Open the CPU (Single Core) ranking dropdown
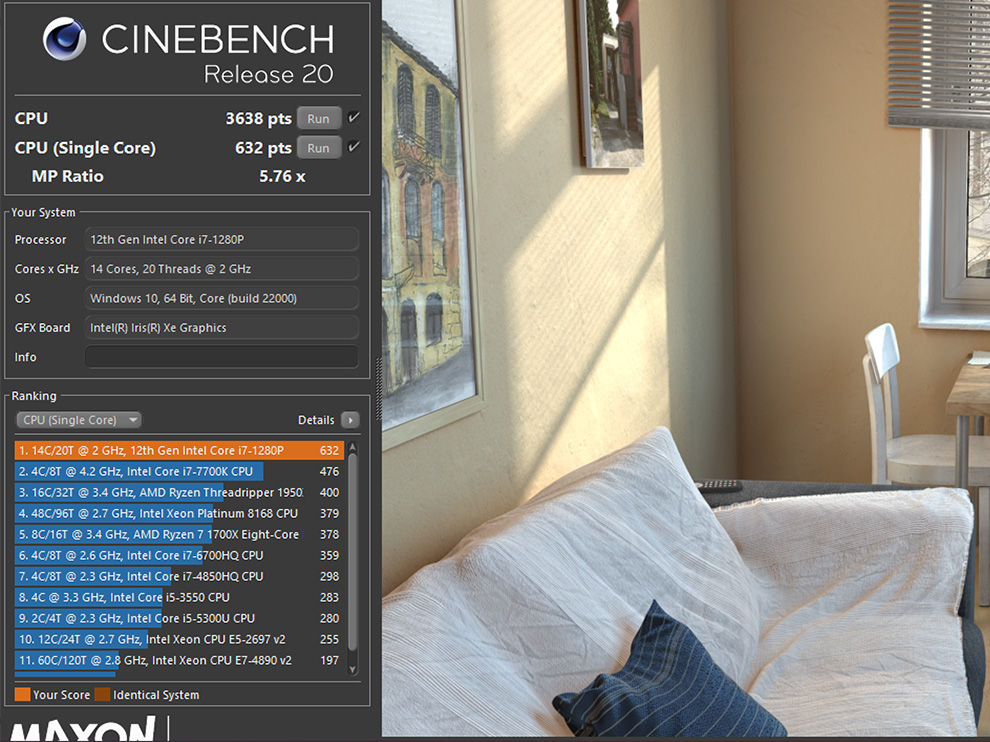 click(x=78, y=420)
